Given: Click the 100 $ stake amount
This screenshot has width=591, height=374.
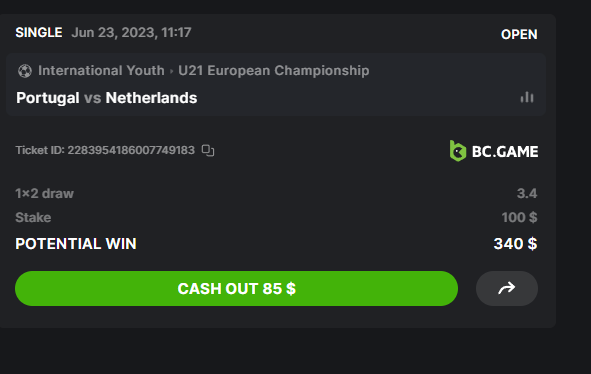Looking at the screenshot, I should 519,218.
